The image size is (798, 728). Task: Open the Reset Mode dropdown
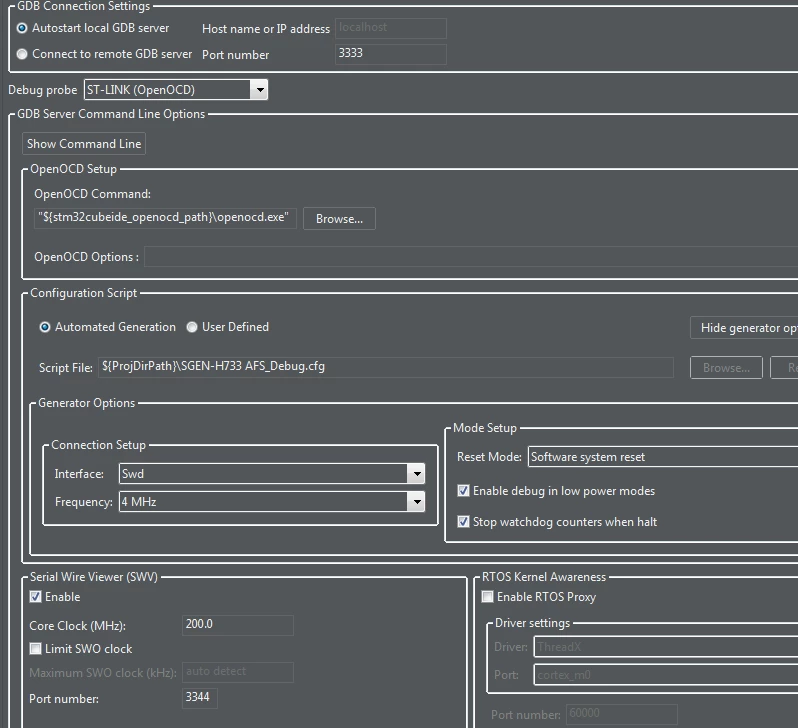point(663,457)
